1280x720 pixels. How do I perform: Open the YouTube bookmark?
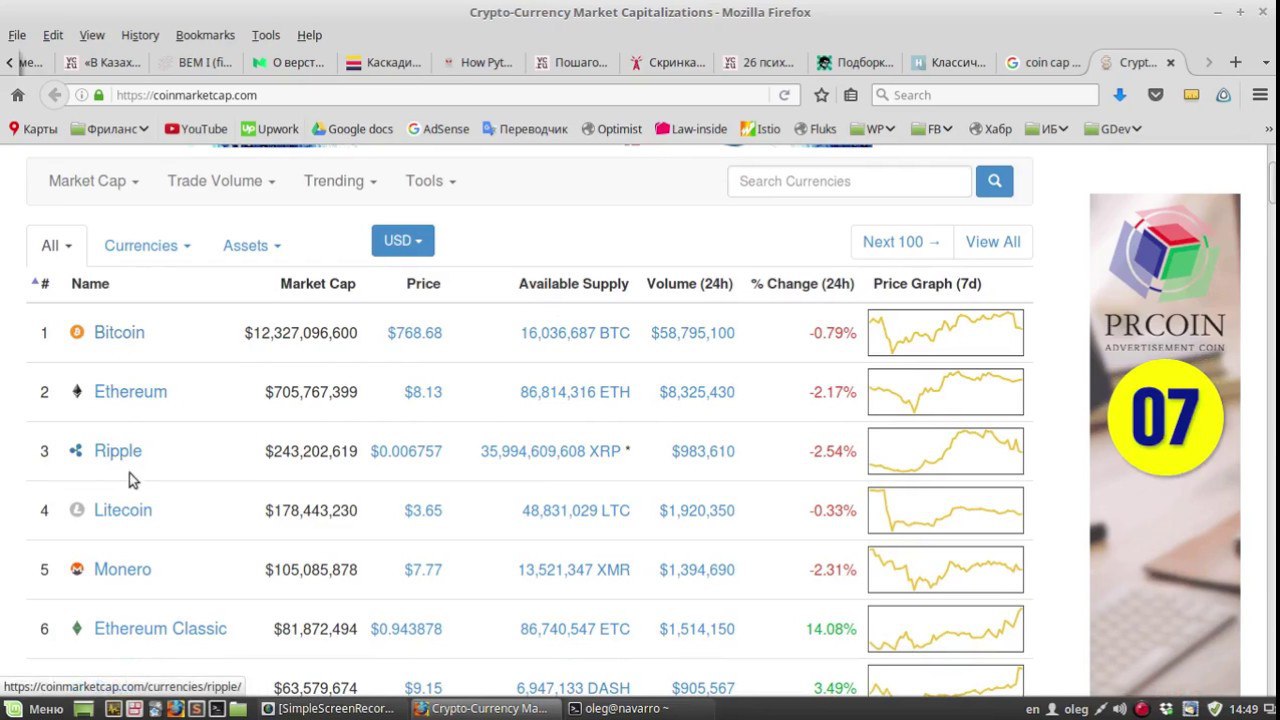point(196,129)
